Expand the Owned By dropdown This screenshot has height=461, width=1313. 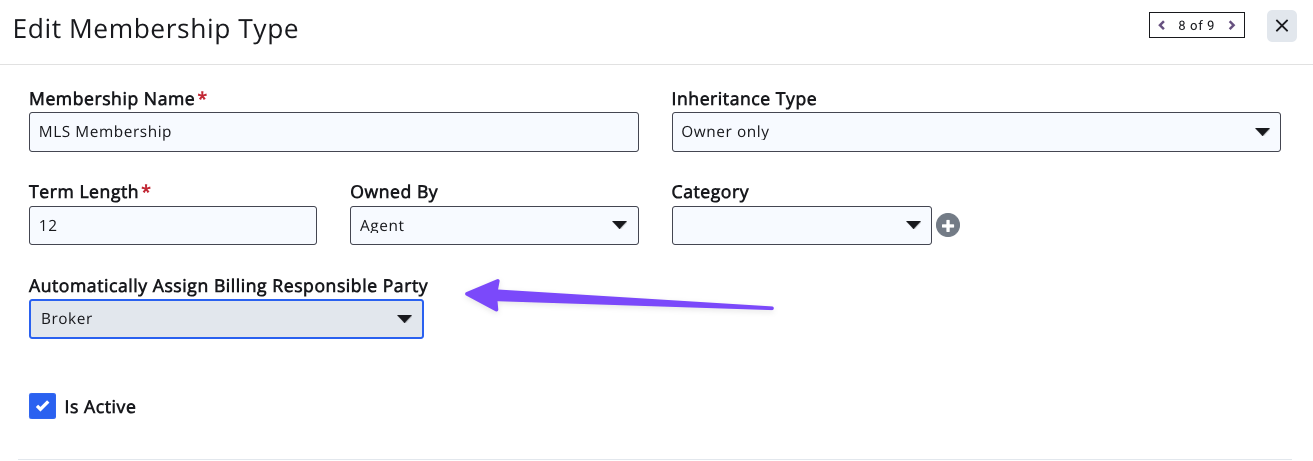coord(494,225)
